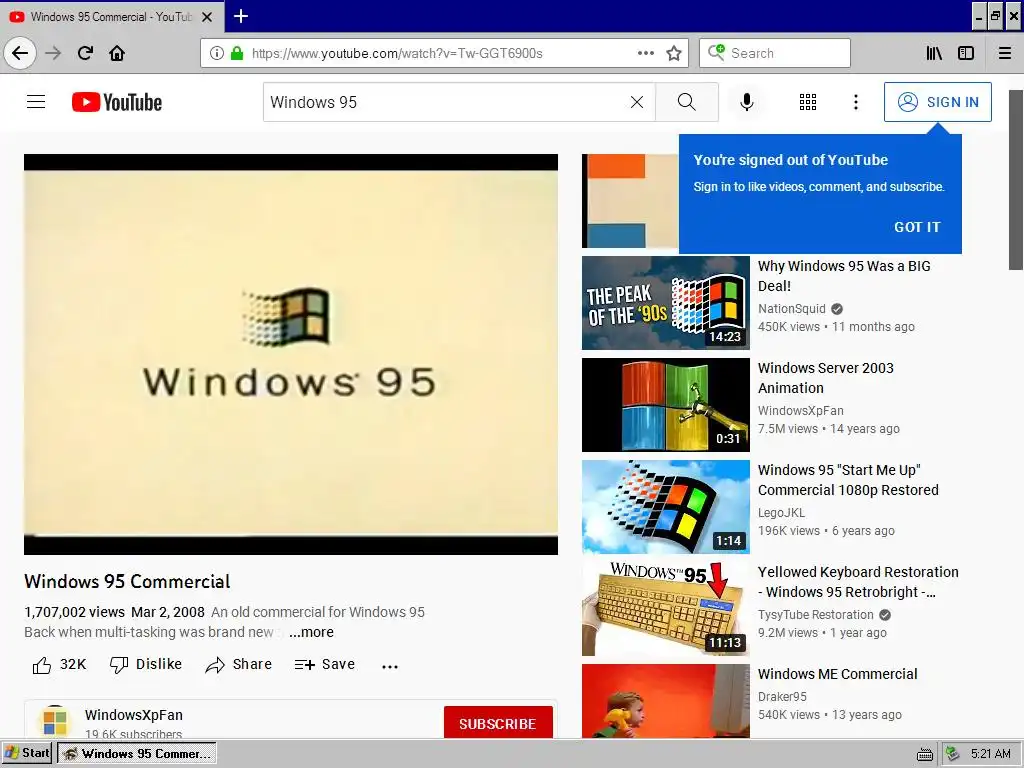Click the network icon in system tray
The image size is (1024, 768).
953,754
